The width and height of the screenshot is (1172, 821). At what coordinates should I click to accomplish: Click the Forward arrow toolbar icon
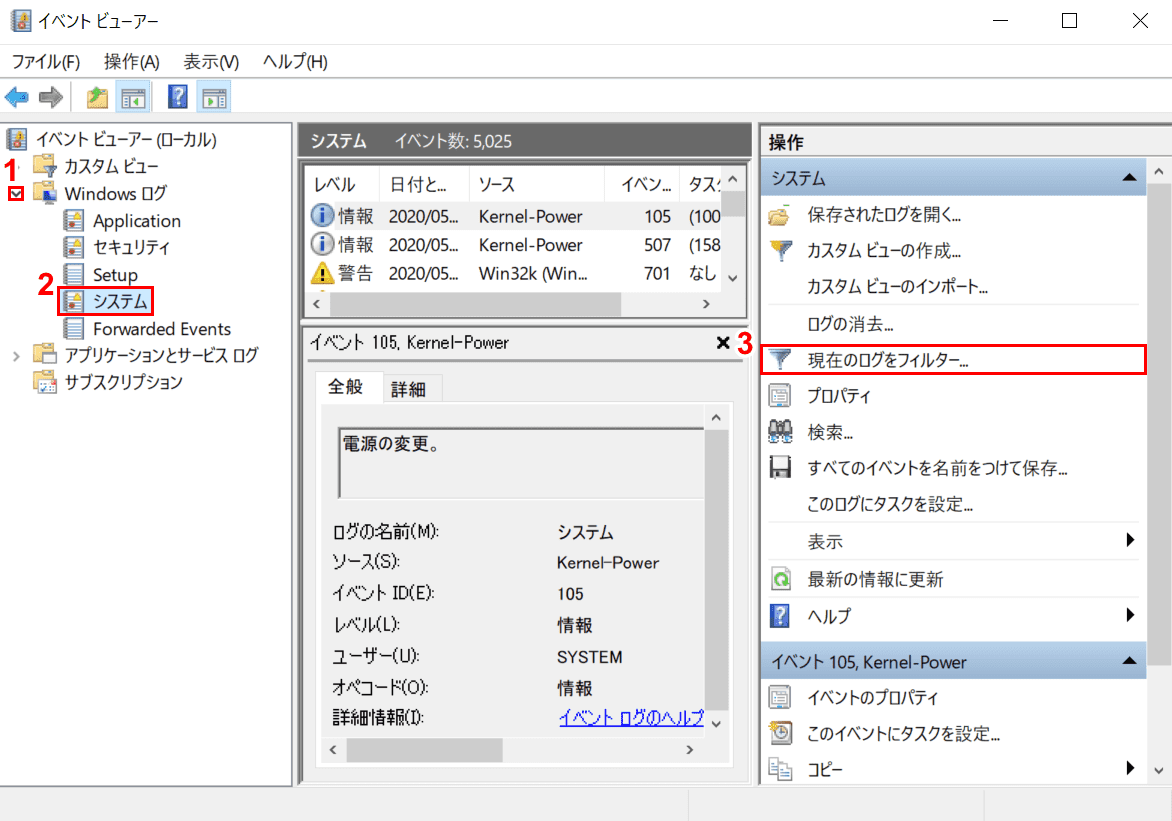click(x=51, y=97)
